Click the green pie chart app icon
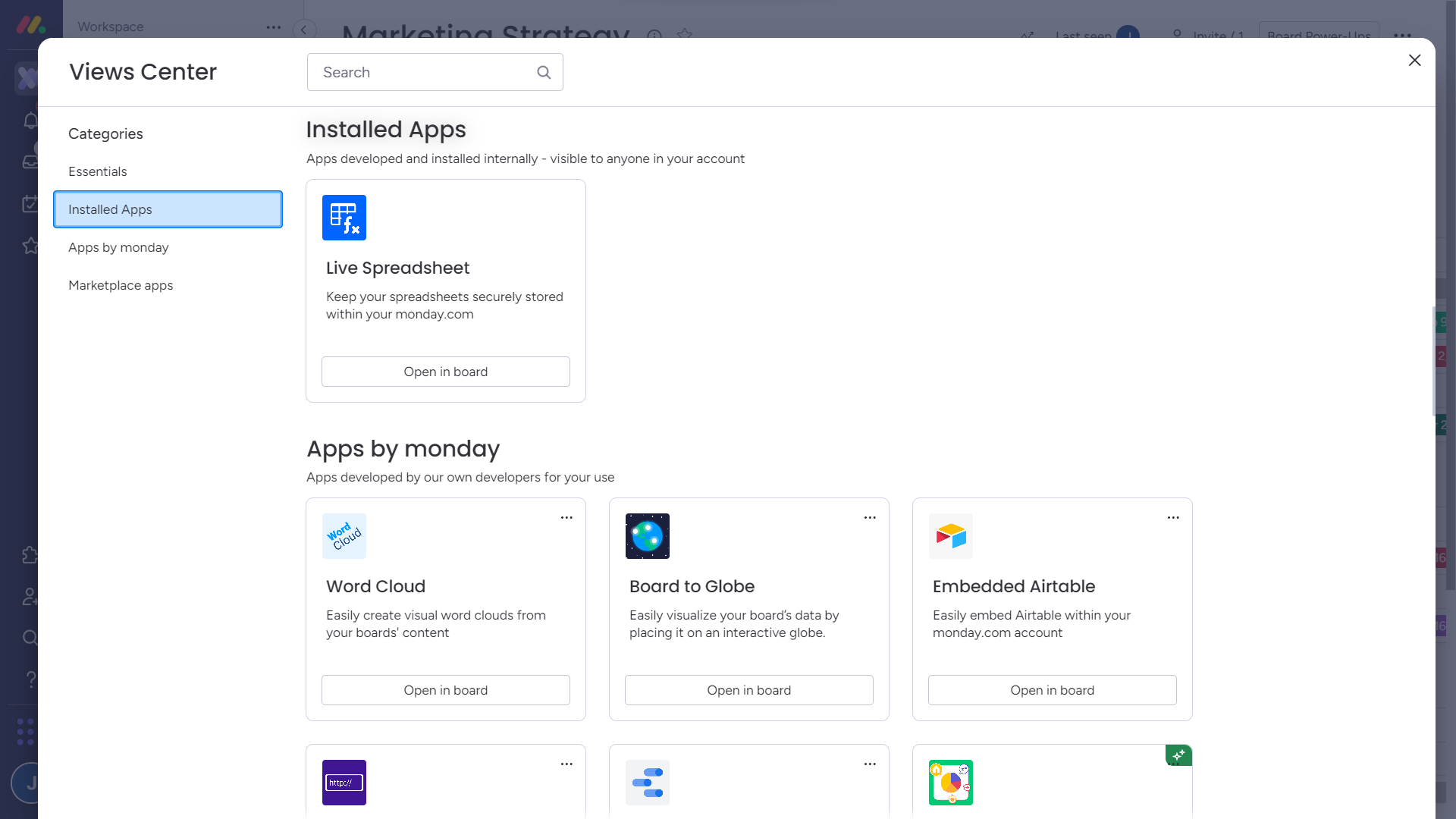The image size is (1456, 819). 950,783
